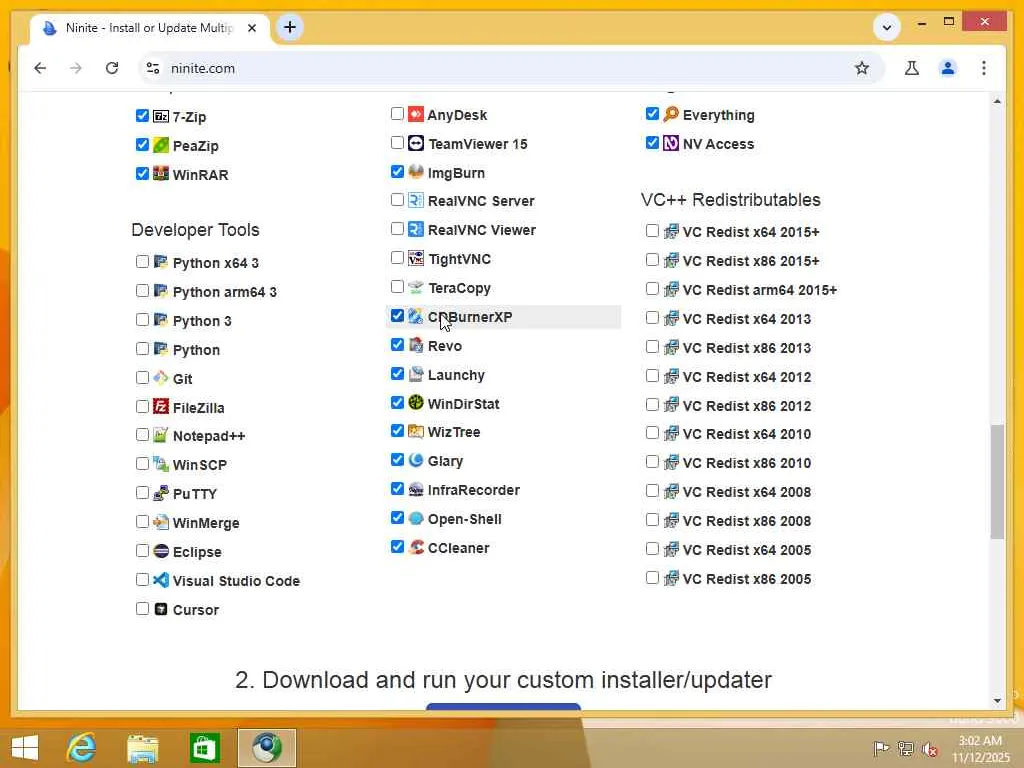
Task: Check the VC Redist x86 2013 checkbox
Action: coord(652,347)
